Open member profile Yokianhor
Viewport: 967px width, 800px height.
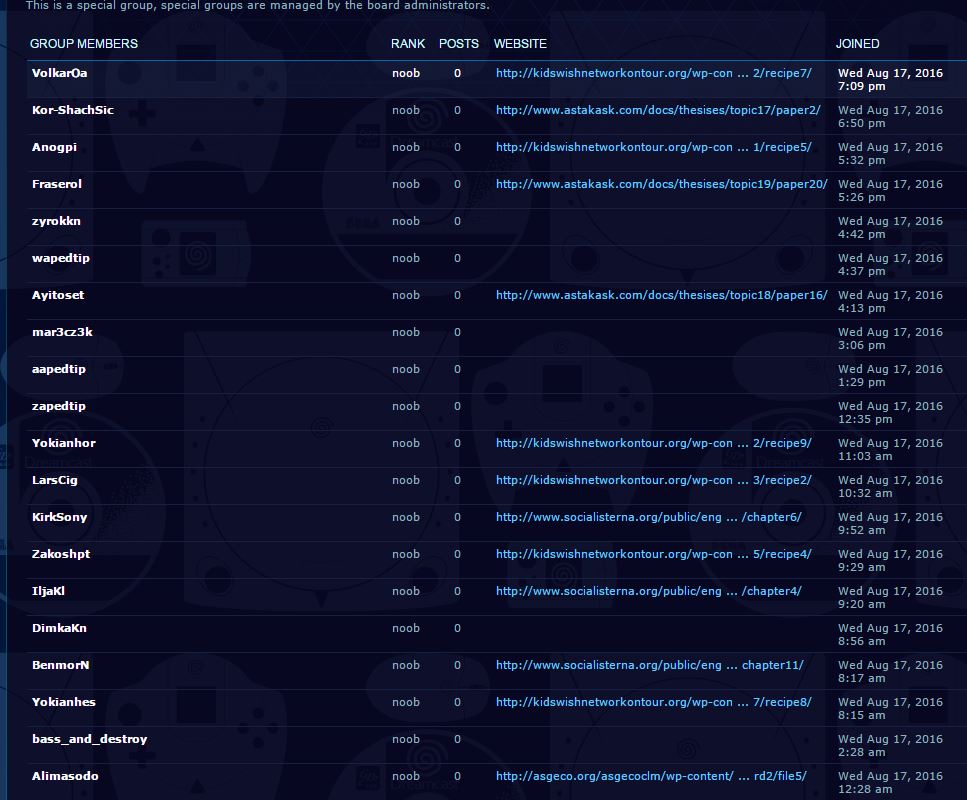[x=64, y=443]
